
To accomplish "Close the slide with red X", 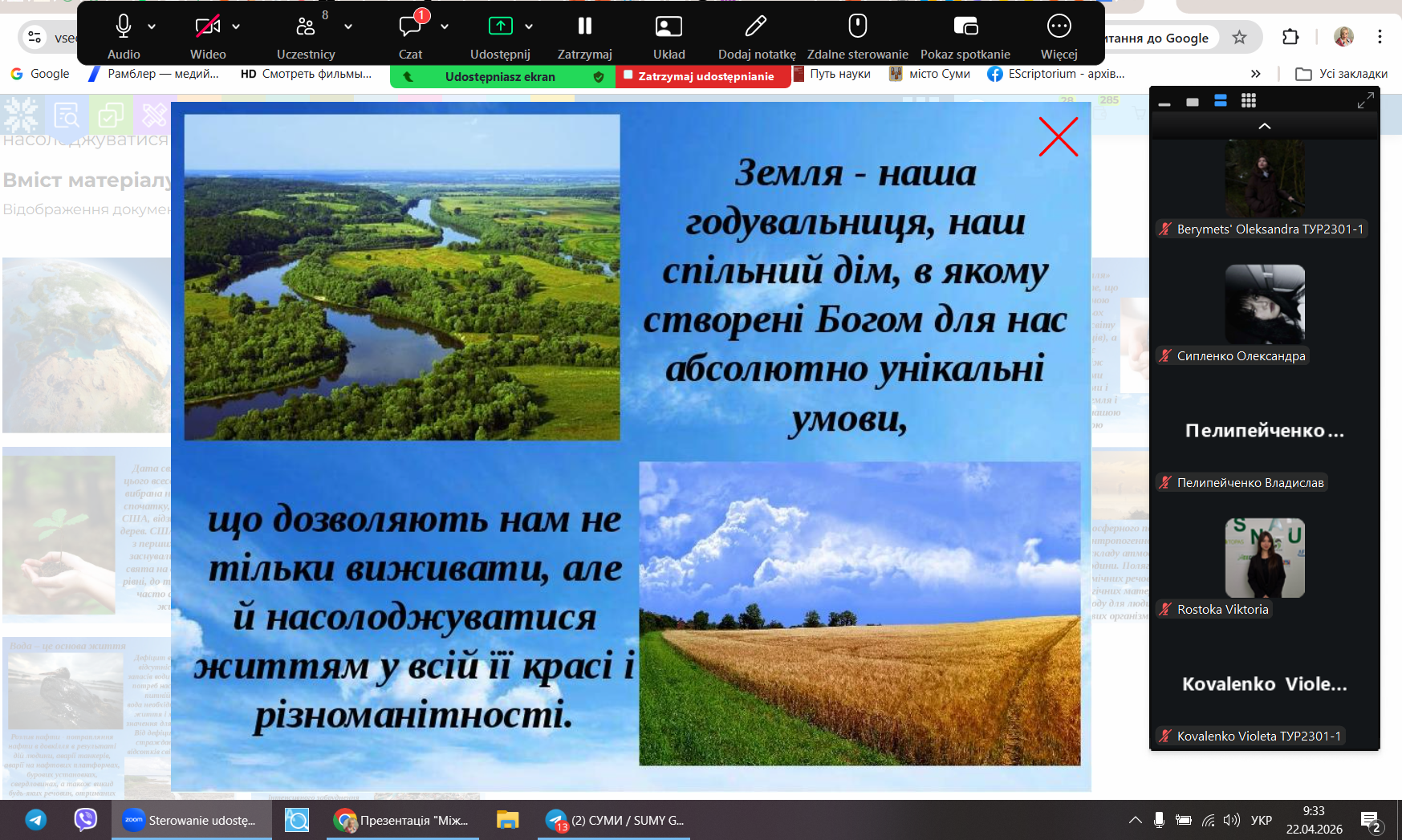I will tap(1058, 137).
